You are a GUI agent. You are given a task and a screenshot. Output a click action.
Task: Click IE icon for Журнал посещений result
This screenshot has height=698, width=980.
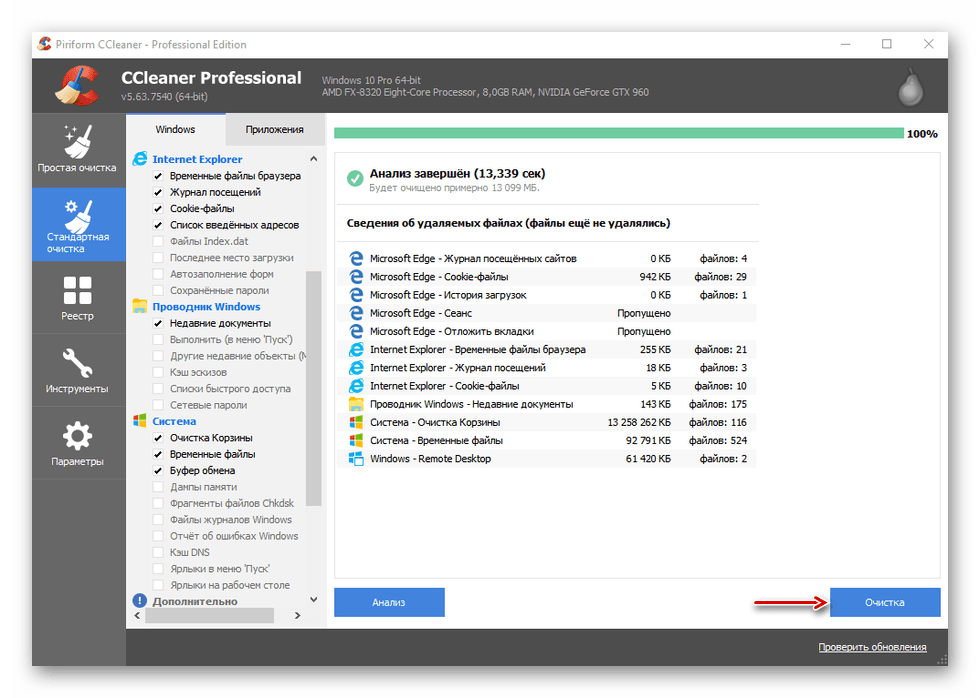coord(356,367)
